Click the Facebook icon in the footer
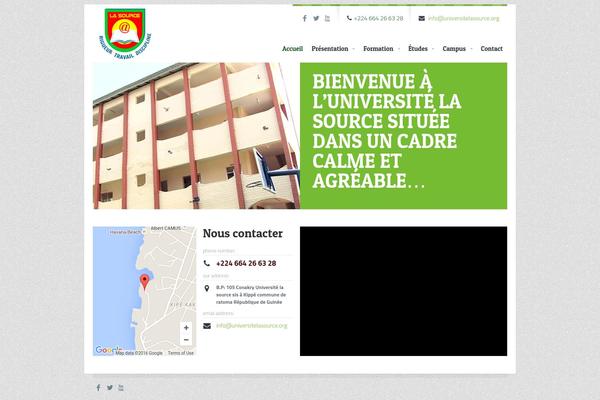Viewport: 600px width, 400px height. 98,387
